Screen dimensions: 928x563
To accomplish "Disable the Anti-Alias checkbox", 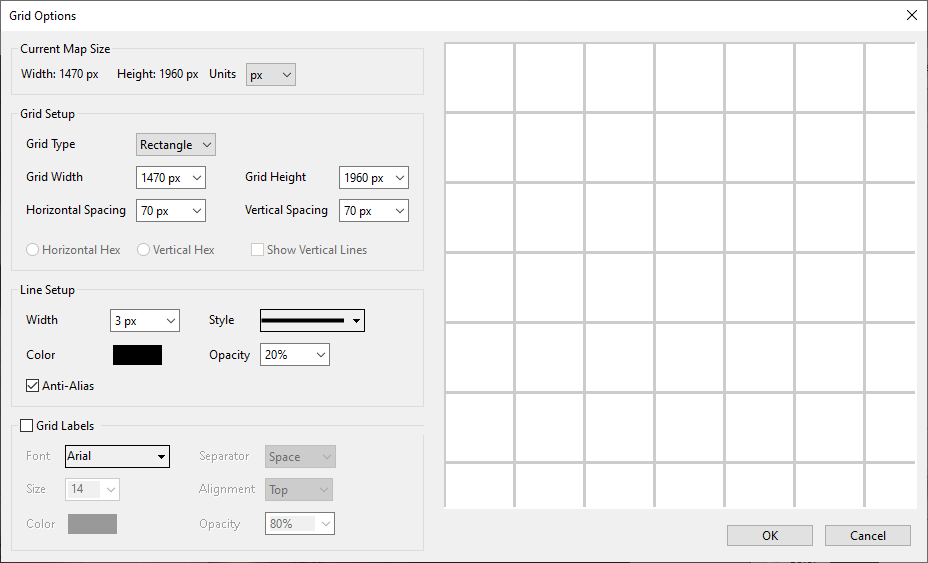I will coord(33,386).
